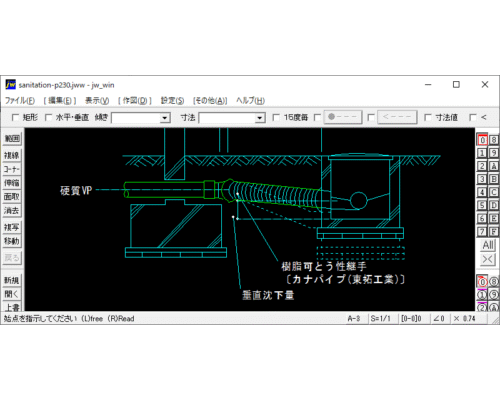Open the 設定(S) menu
500x400 pixels.
point(172,100)
